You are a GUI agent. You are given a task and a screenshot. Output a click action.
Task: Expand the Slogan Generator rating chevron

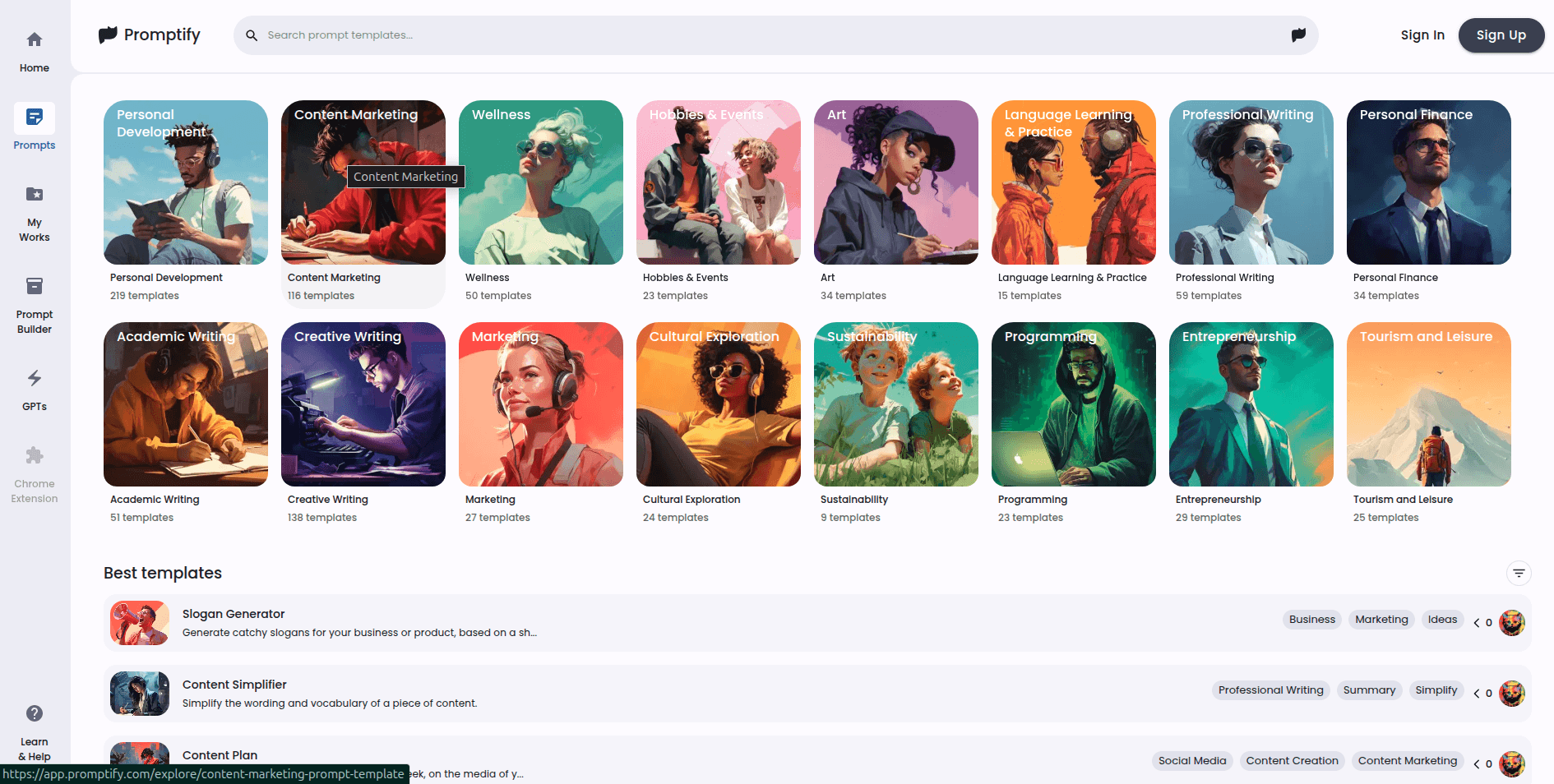[x=1478, y=623]
